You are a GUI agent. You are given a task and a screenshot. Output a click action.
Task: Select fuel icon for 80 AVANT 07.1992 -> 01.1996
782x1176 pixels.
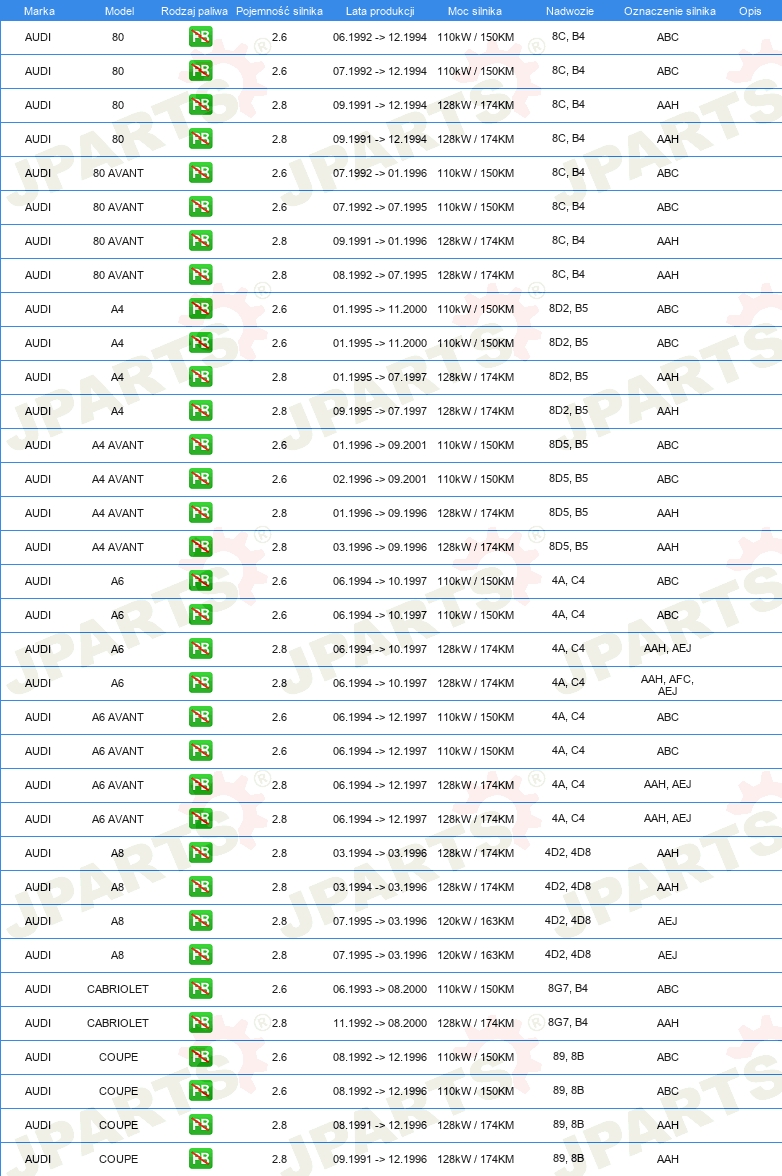pyautogui.click(x=200, y=172)
